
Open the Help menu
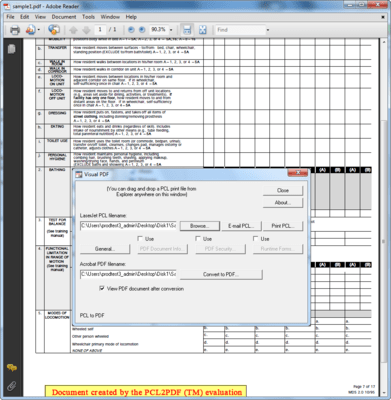[131, 17]
